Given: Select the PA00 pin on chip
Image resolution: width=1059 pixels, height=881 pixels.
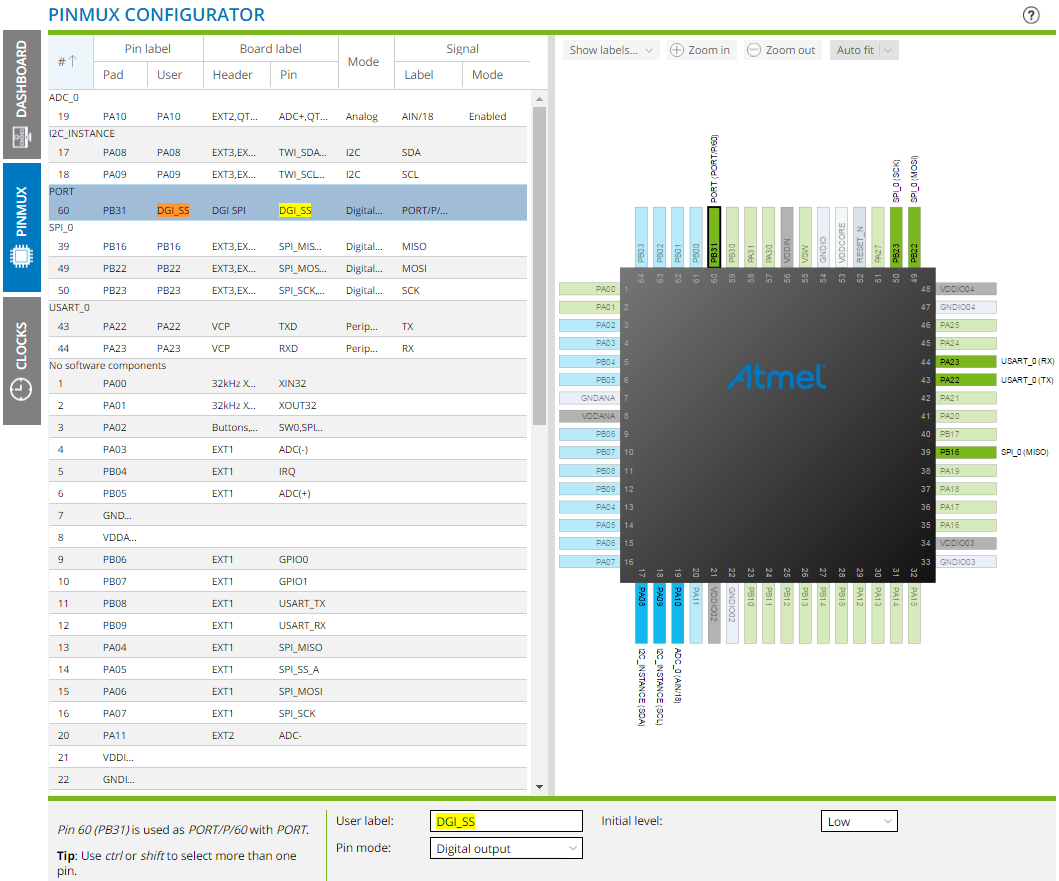Looking at the screenshot, I should click(x=589, y=289).
